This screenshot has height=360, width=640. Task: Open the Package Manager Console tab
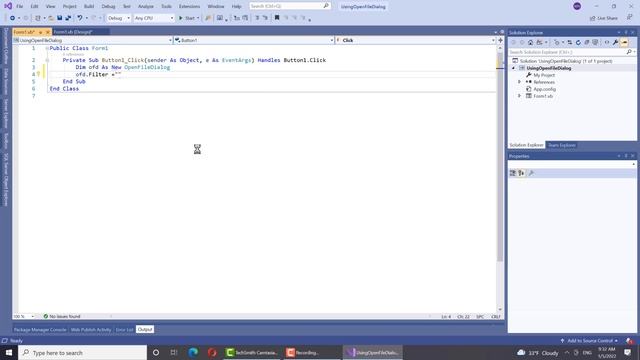pos(40,329)
